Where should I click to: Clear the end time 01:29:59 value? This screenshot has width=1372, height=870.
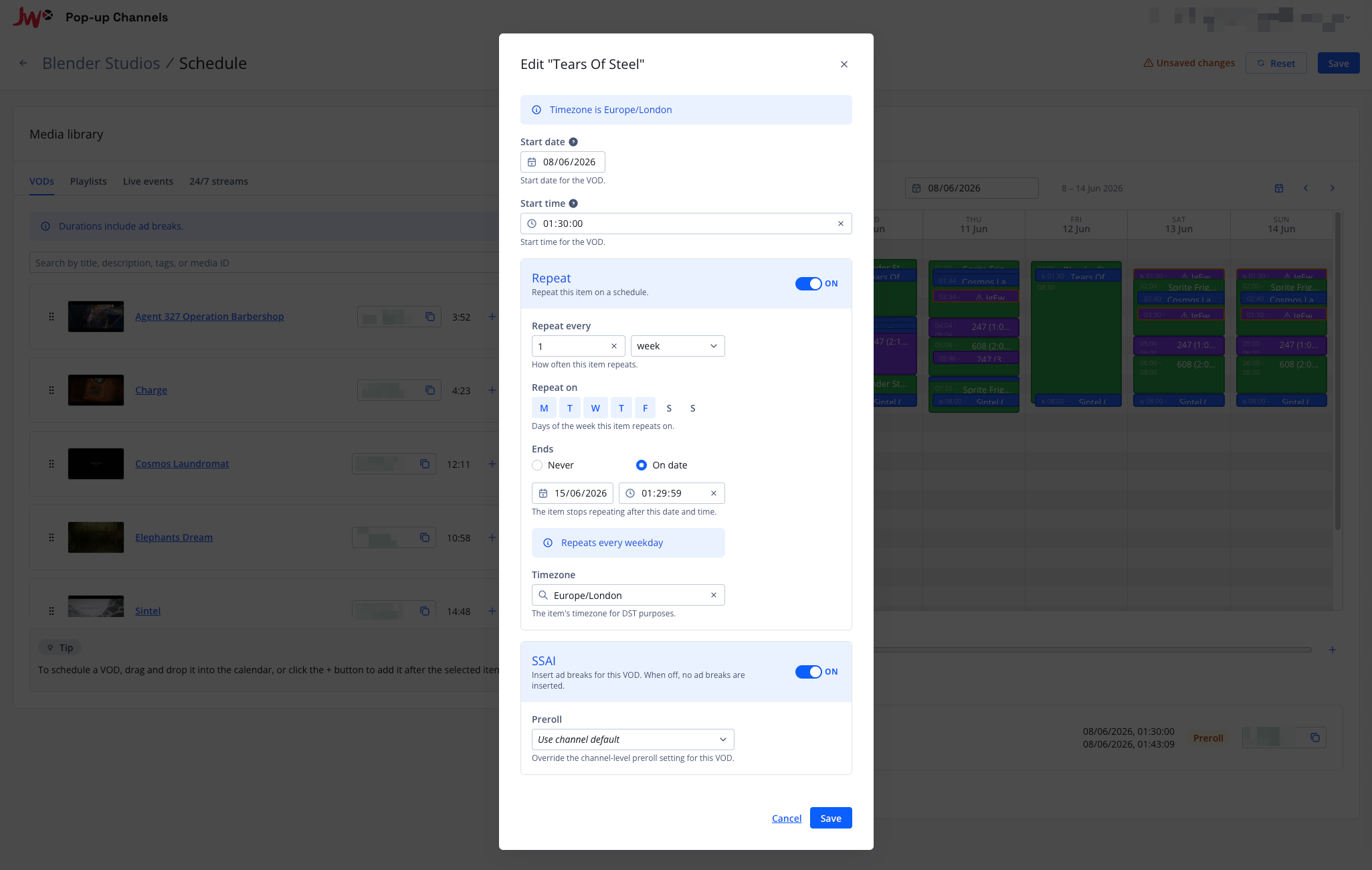[x=714, y=493]
